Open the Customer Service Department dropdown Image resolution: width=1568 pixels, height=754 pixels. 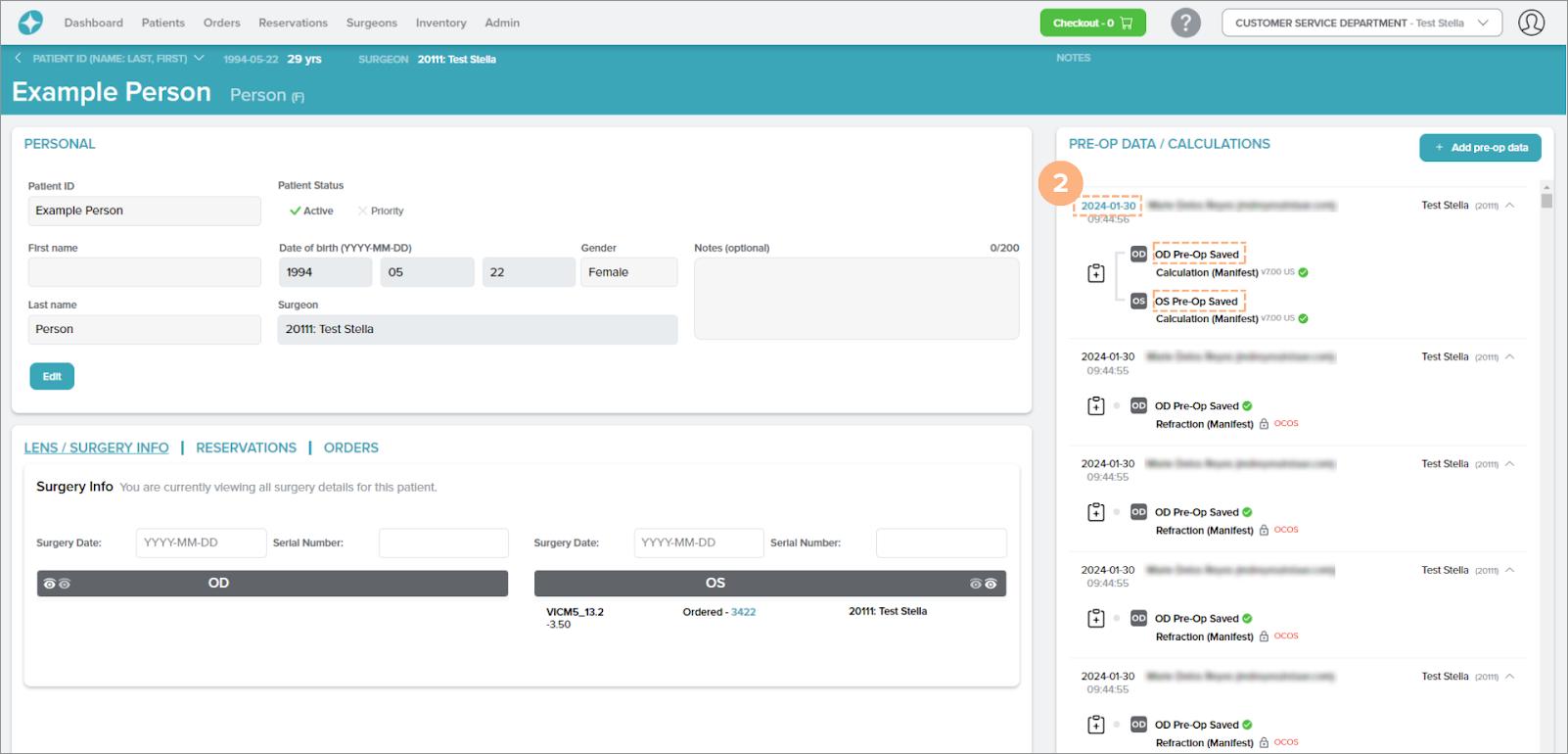pos(1360,23)
